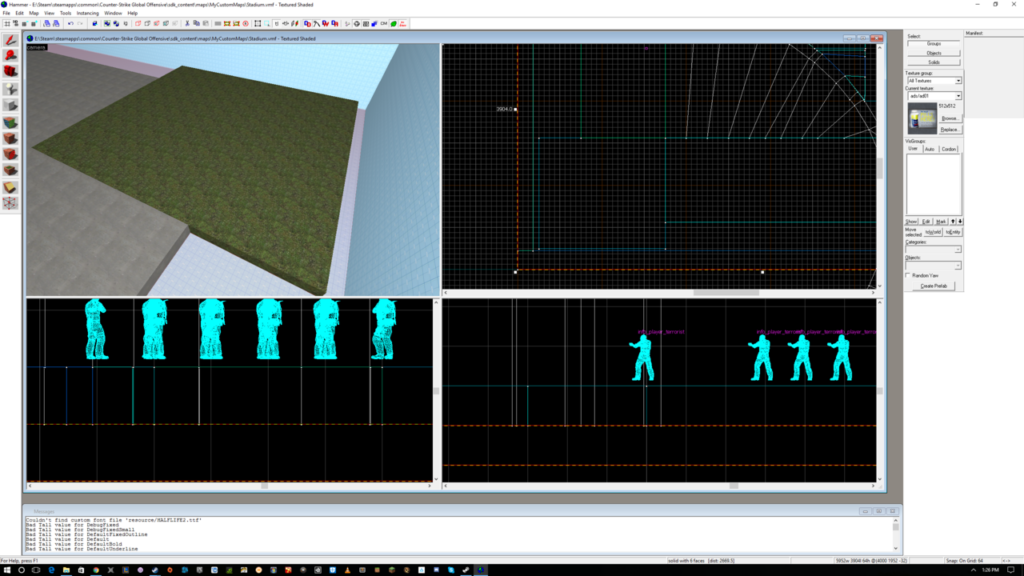Viewport: 1024px width, 576px height.
Task: Click the Messages panel vertical scrollbar
Action: tap(895, 535)
